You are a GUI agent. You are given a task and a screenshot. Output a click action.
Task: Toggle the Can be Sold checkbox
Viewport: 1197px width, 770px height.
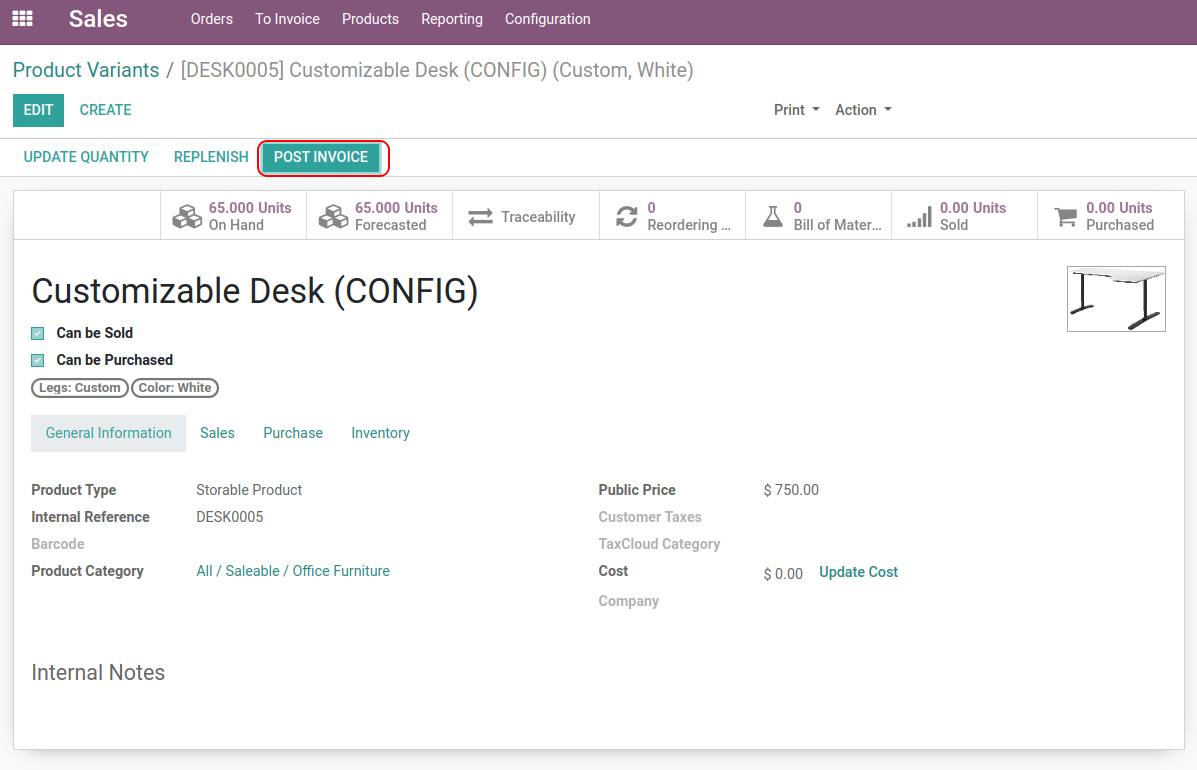[x=38, y=334]
